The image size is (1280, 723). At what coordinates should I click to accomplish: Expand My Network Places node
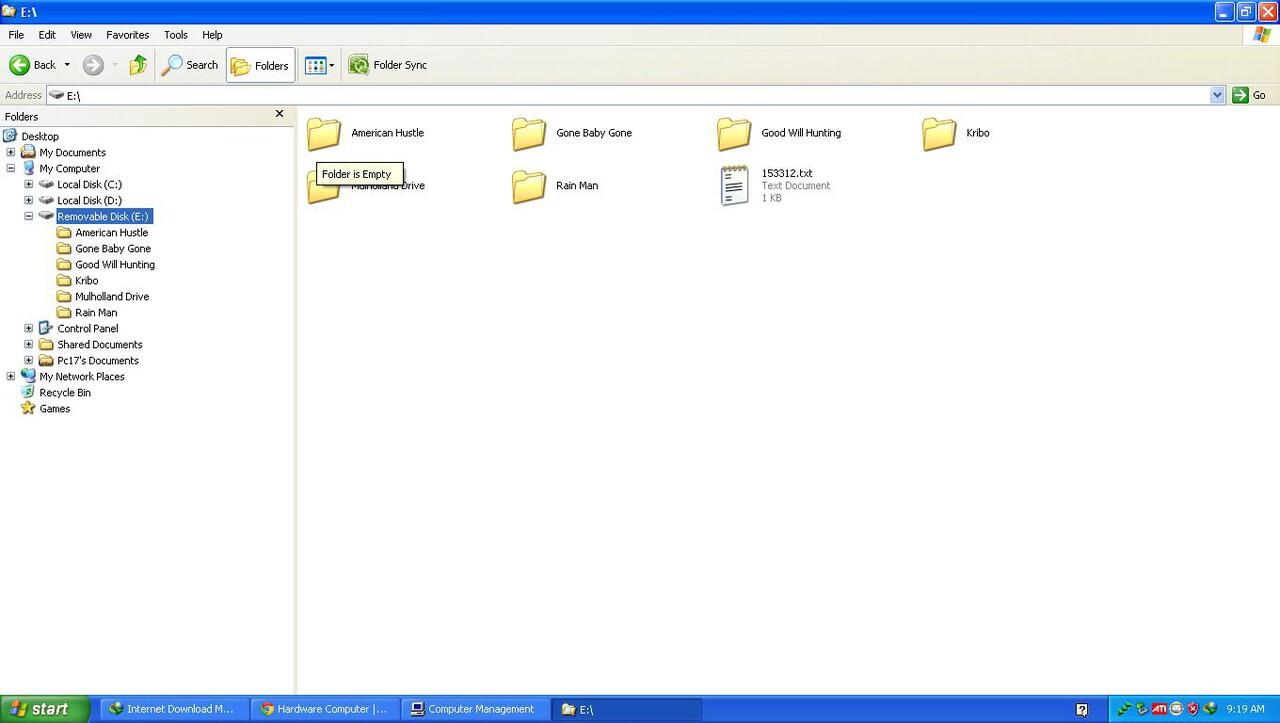pos(11,377)
